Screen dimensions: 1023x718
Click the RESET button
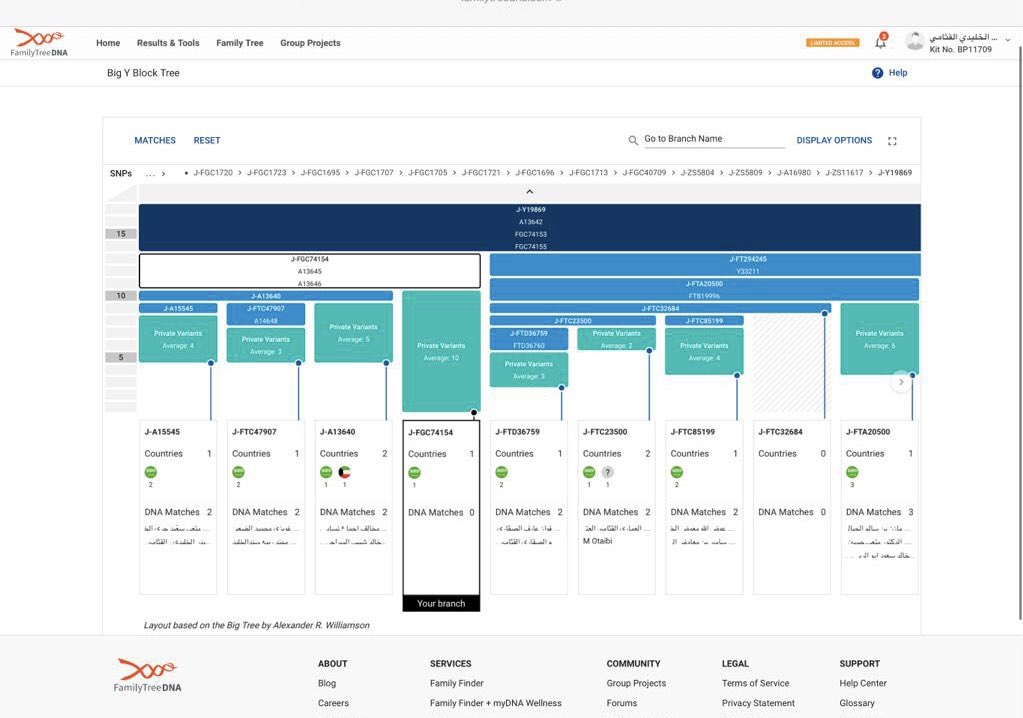[207, 140]
